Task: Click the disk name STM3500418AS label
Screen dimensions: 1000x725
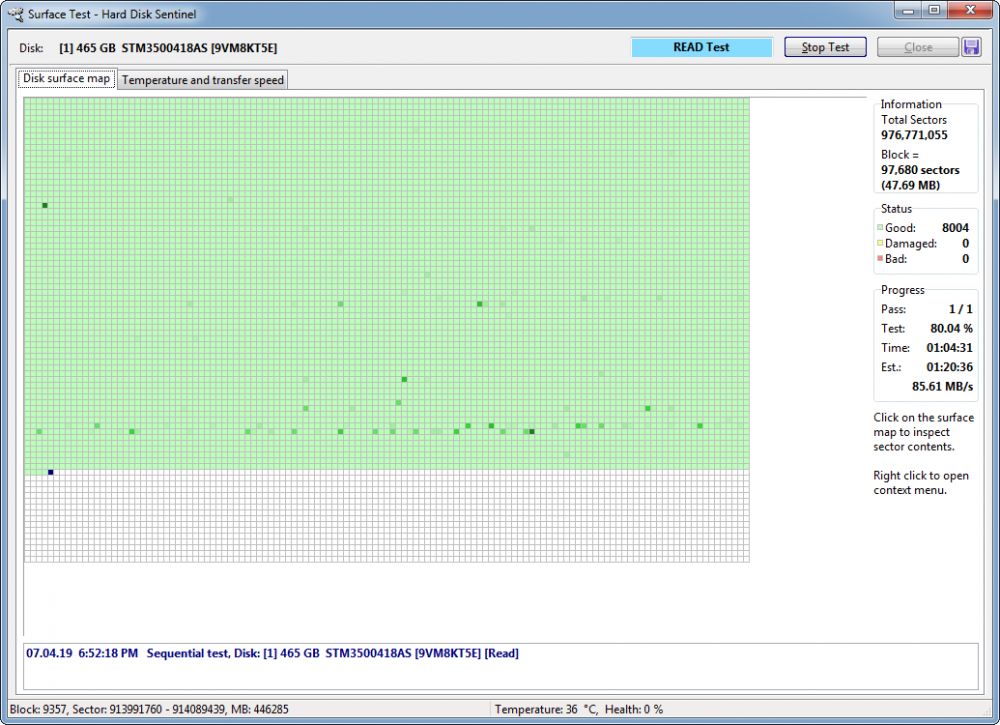Action: point(157,47)
